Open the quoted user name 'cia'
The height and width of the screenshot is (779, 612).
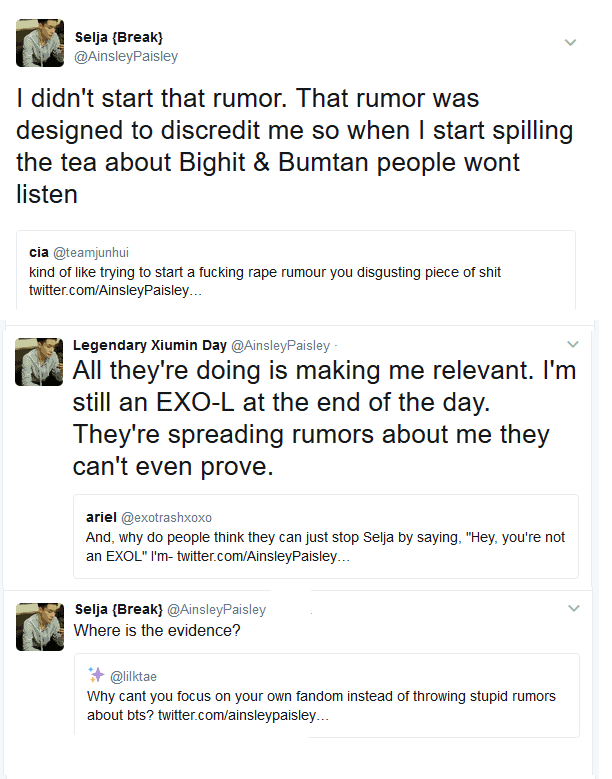click(39, 254)
